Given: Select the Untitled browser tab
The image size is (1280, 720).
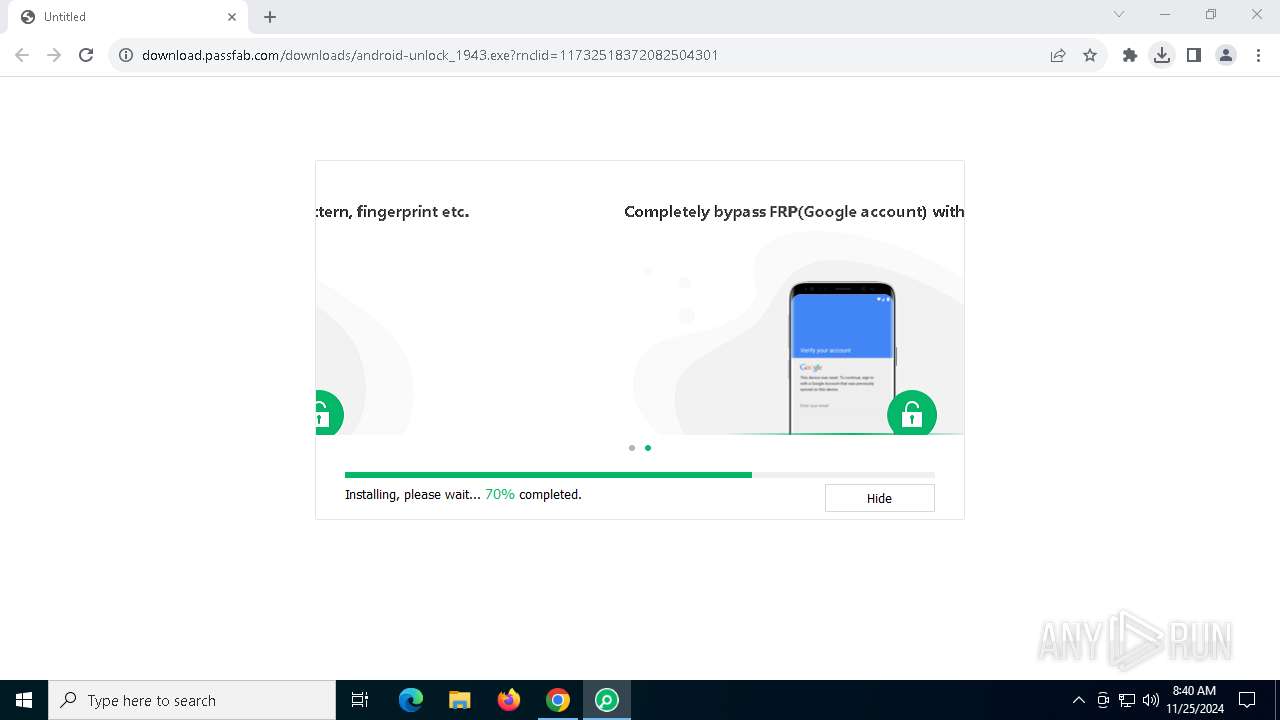Looking at the screenshot, I should click(128, 17).
